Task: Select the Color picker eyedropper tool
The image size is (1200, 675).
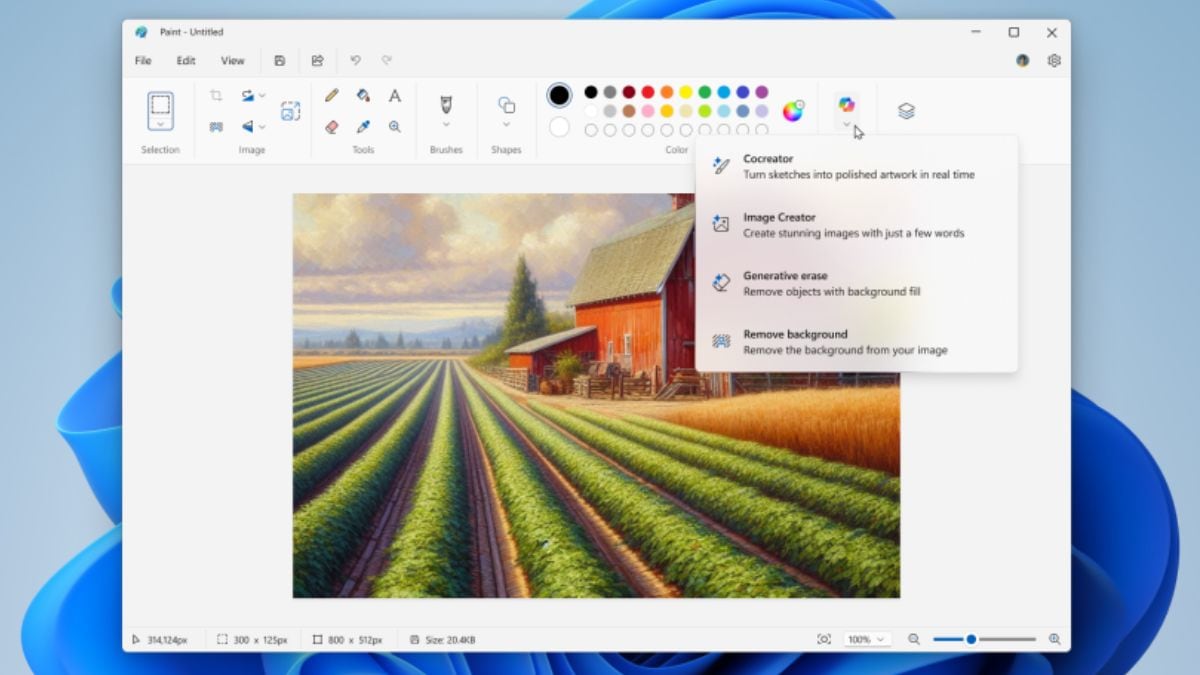Action: (x=363, y=127)
